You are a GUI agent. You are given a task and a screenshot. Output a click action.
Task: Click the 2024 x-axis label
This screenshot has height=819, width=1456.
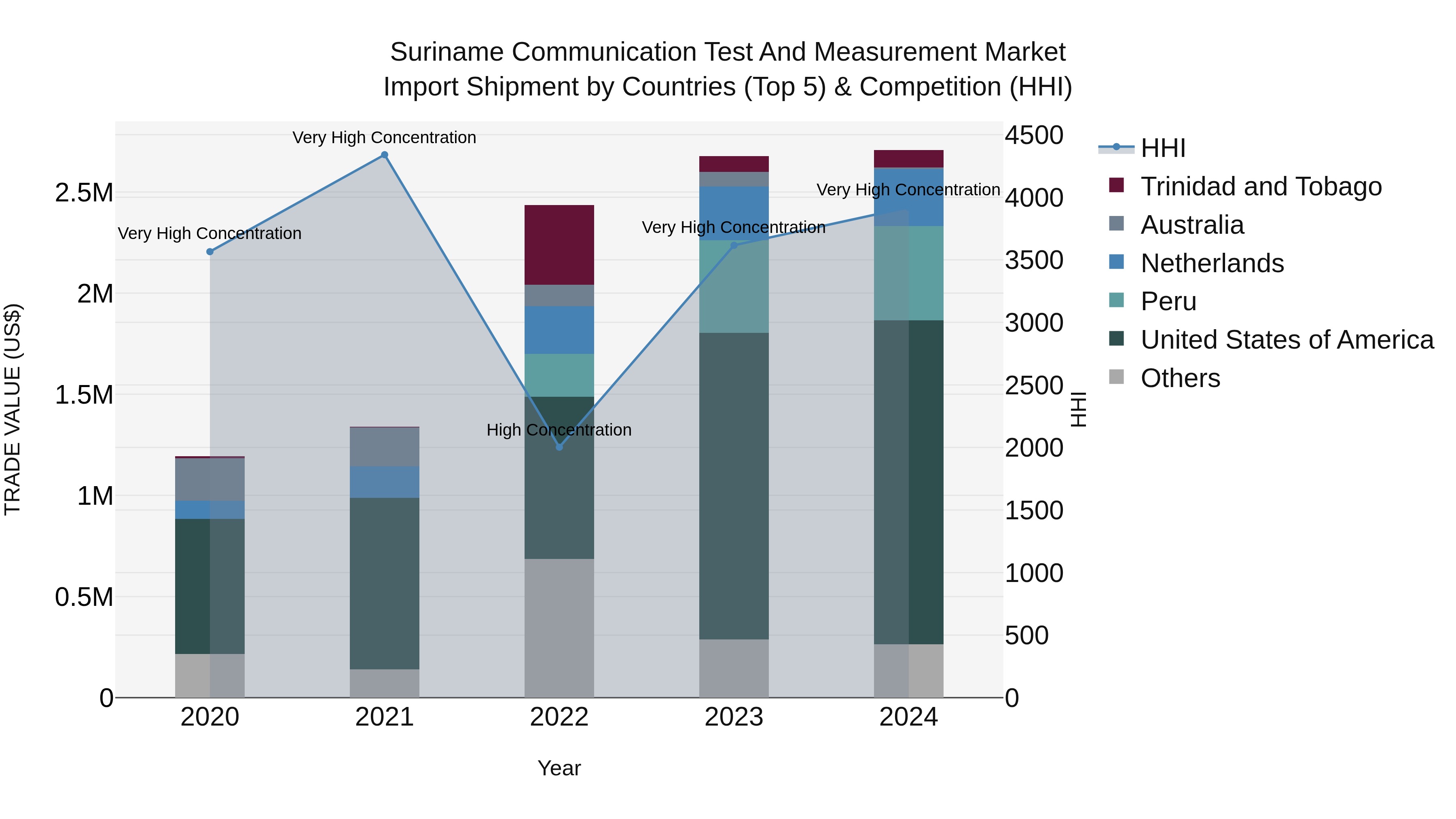pyautogui.click(x=908, y=717)
